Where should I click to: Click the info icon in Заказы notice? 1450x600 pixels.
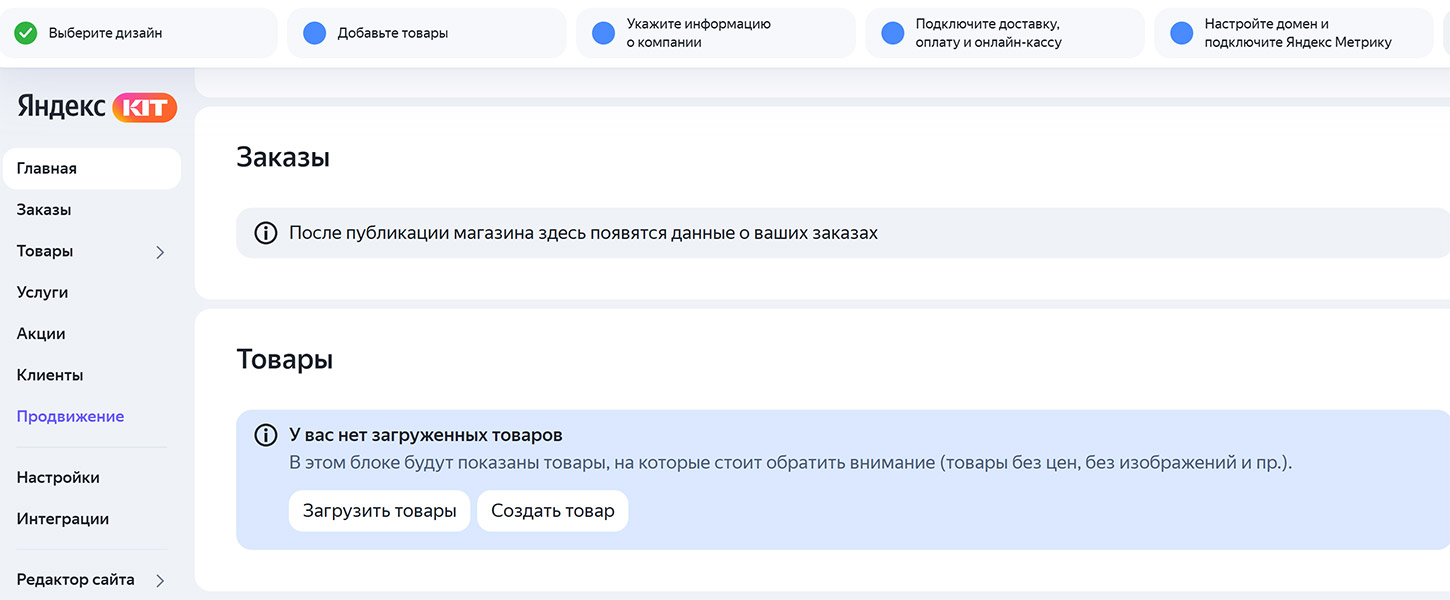(x=265, y=233)
